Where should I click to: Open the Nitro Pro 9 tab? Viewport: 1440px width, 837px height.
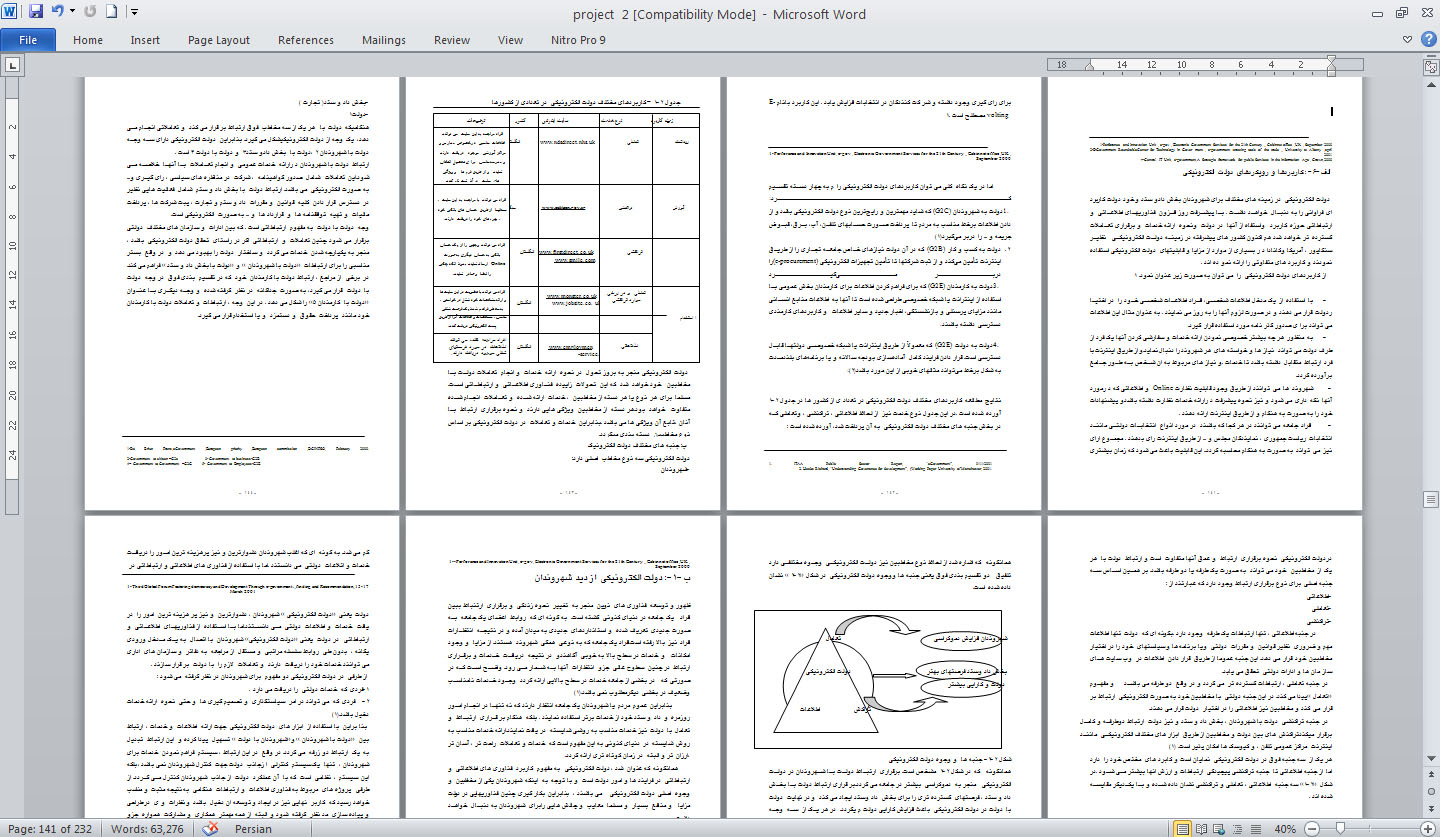pyautogui.click(x=577, y=40)
